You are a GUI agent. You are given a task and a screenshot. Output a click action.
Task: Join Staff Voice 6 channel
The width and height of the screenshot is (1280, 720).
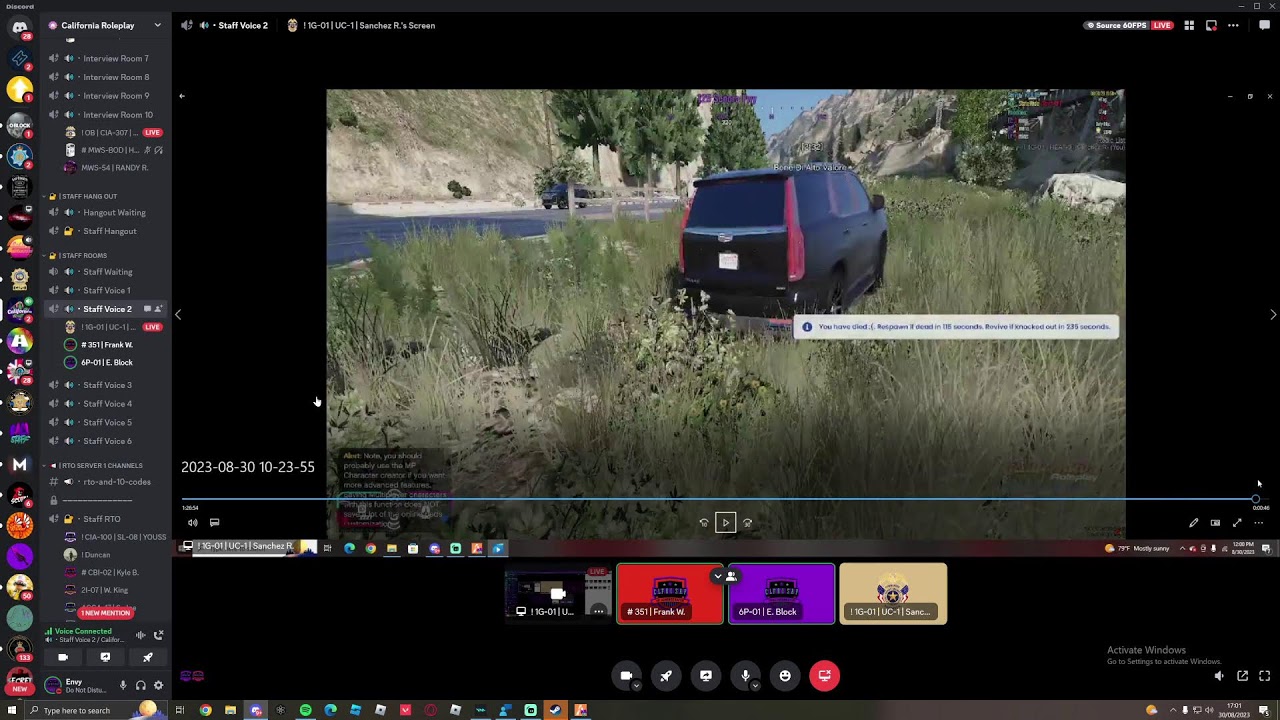[x=107, y=441]
